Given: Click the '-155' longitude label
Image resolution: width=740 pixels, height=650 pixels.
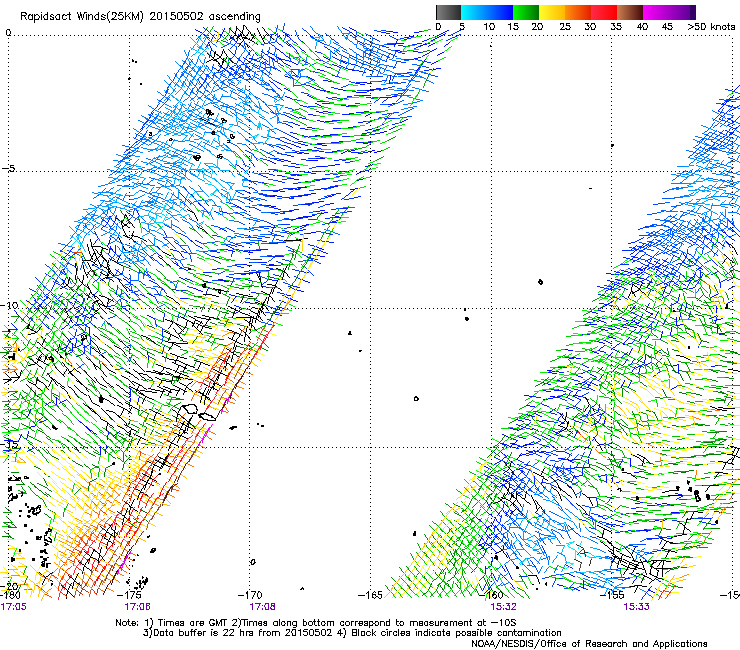Looking at the screenshot, I should coord(612,595).
